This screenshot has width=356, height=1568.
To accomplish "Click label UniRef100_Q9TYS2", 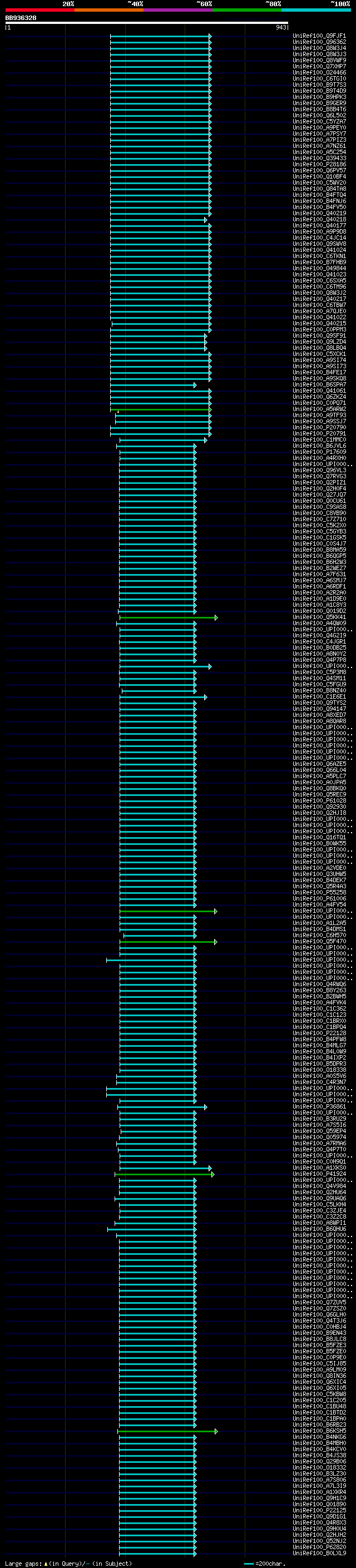I will 319,703.
